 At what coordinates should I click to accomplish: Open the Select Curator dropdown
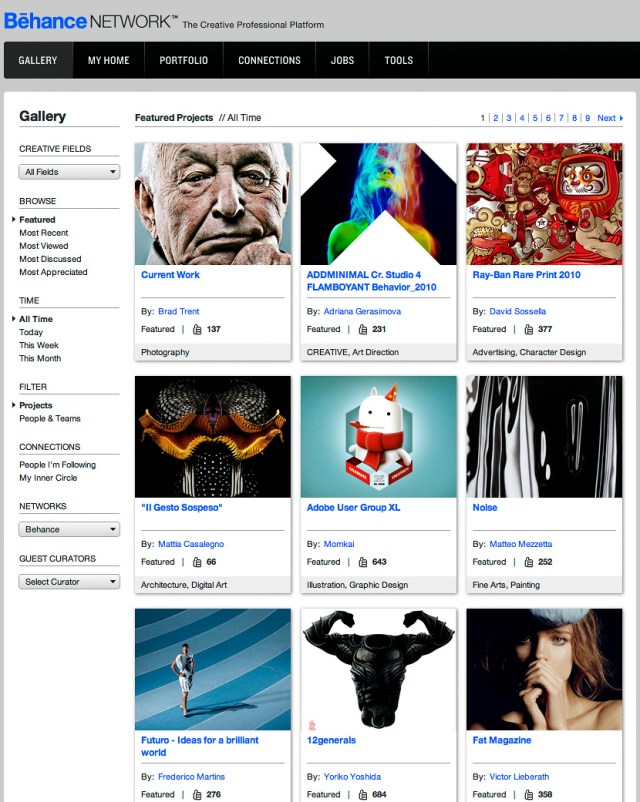coord(69,582)
